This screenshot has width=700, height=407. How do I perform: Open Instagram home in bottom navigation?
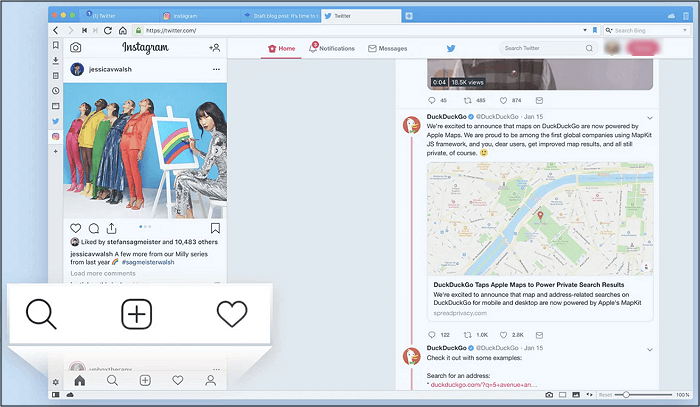point(79,380)
